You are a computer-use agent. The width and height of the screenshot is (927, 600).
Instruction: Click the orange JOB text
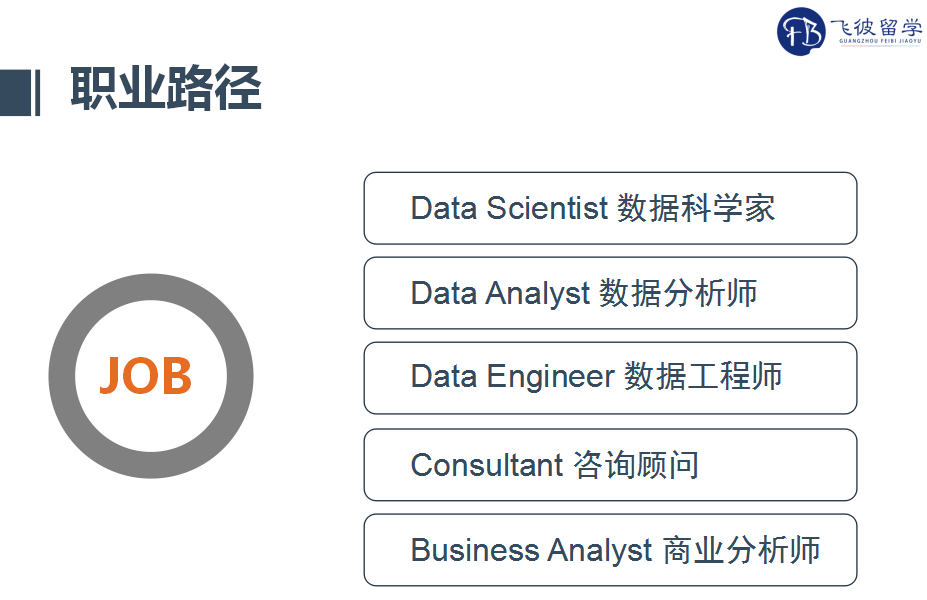[146, 376]
